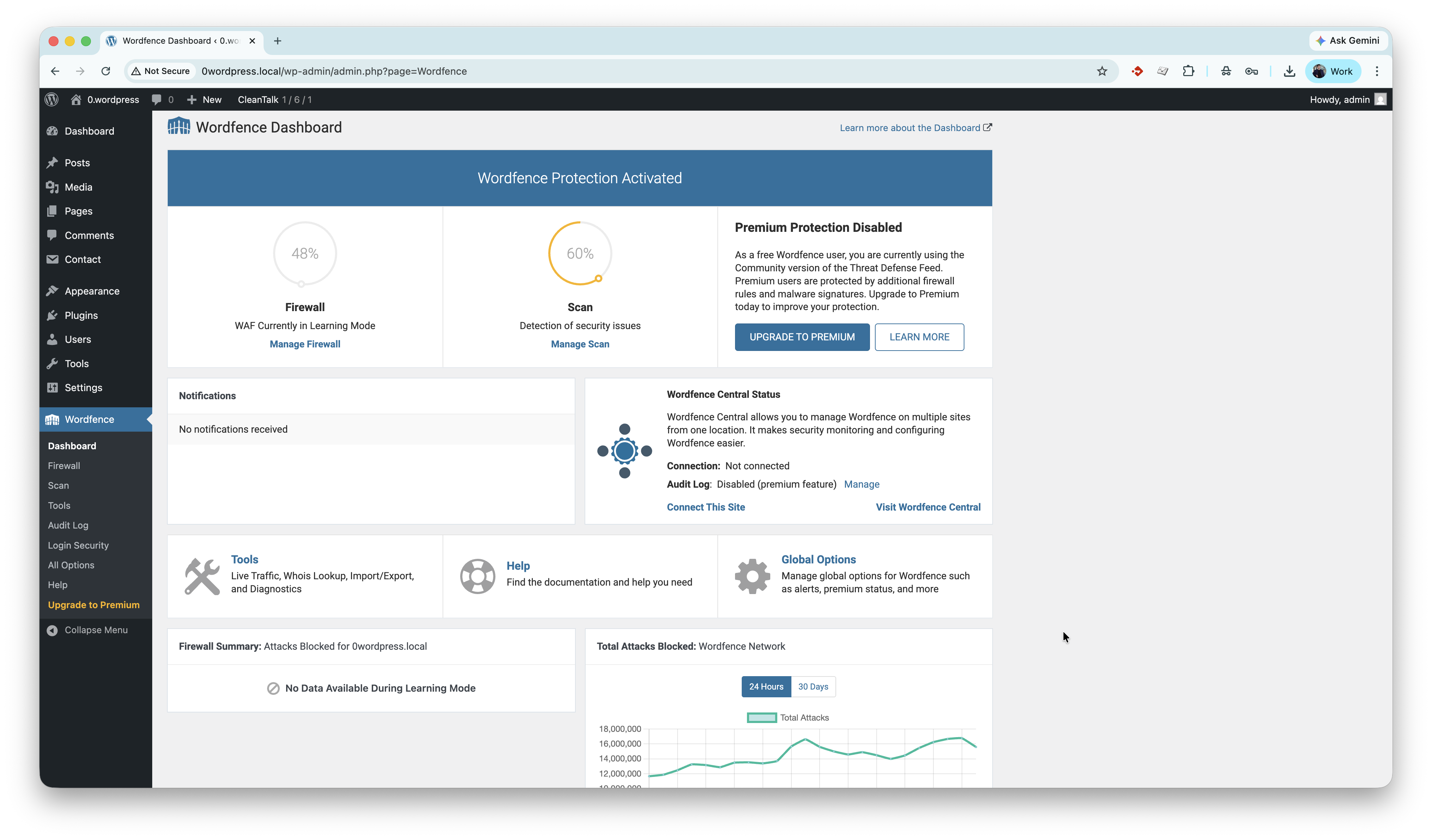The image size is (1432, 840).
Task: Bookmark this page with the star
Action: (x=1102, y=71)
